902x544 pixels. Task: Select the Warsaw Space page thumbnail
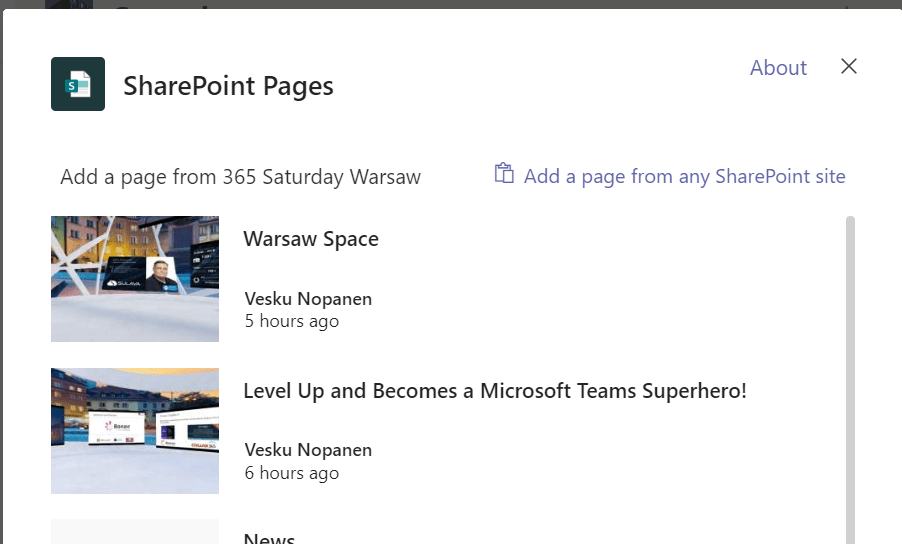tap(135, 279)
